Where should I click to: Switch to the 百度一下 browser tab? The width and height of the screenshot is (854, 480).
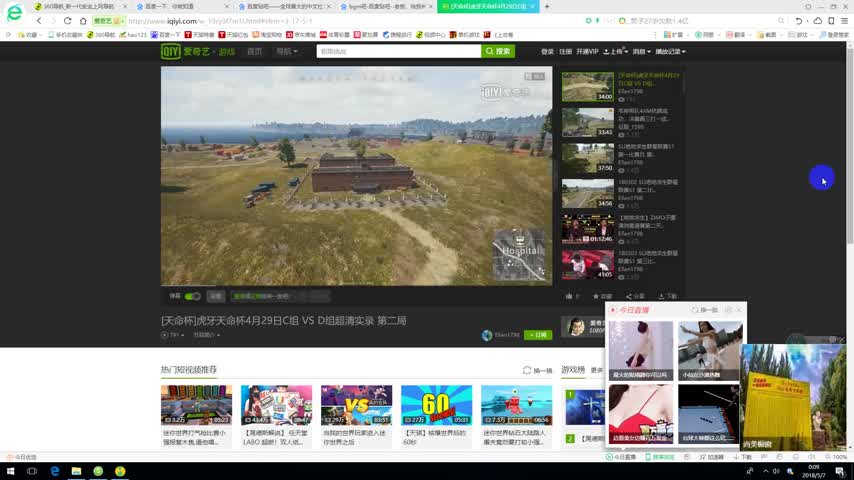180,7
